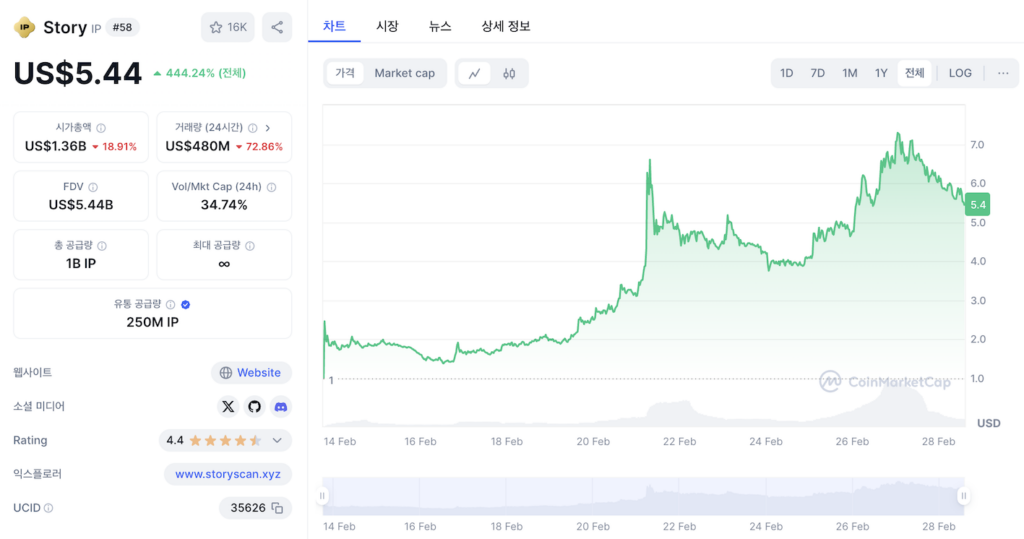Viewport: 1024px width, 539px height.
Task: Open the Discord social link
Action: click(281, 406)
